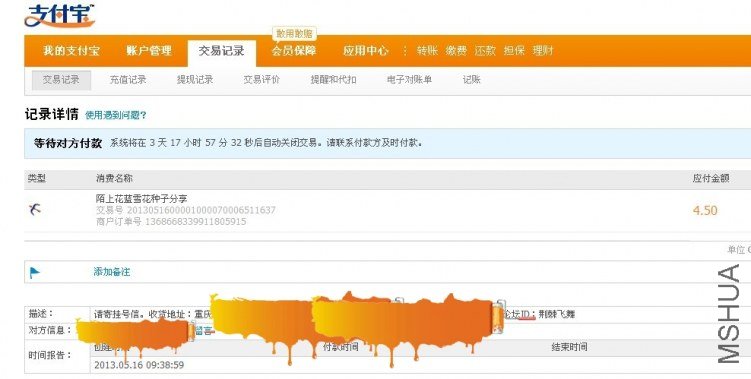Click the 缴费 shortcut link
Screen dimensions: 751x379
456,51
